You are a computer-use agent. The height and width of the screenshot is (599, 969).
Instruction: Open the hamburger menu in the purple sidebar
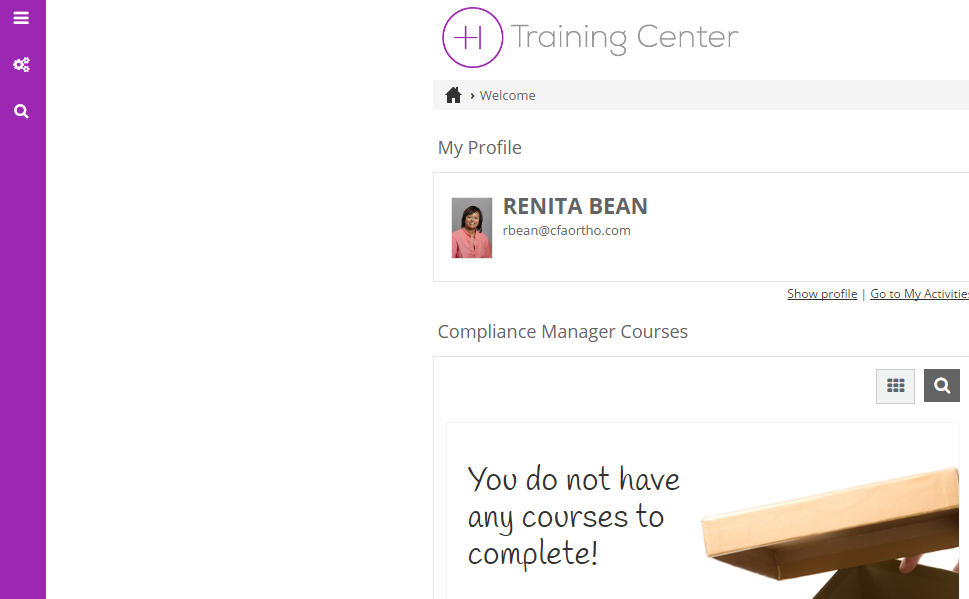21,18
